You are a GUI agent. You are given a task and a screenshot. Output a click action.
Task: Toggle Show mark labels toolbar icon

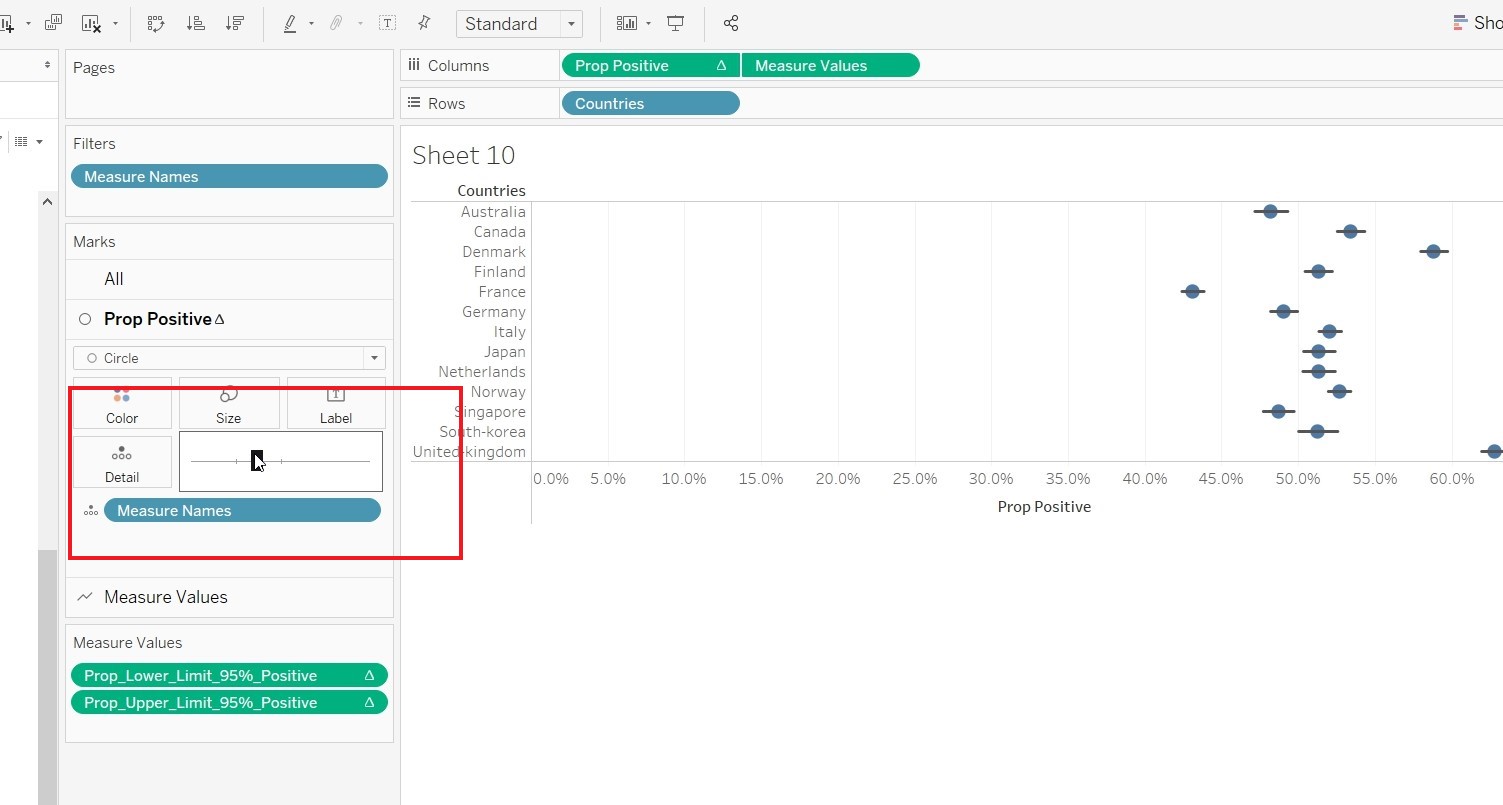[x=387, y=23]
